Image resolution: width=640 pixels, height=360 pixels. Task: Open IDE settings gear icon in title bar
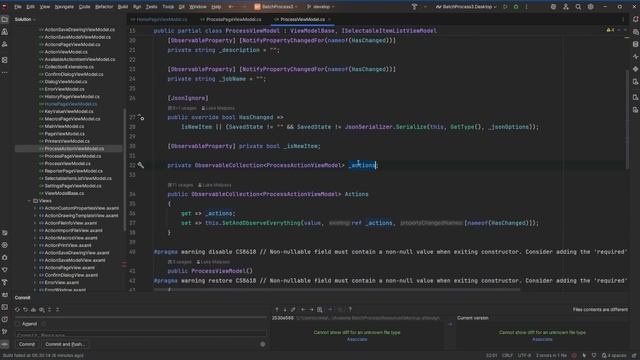[591, 7]
